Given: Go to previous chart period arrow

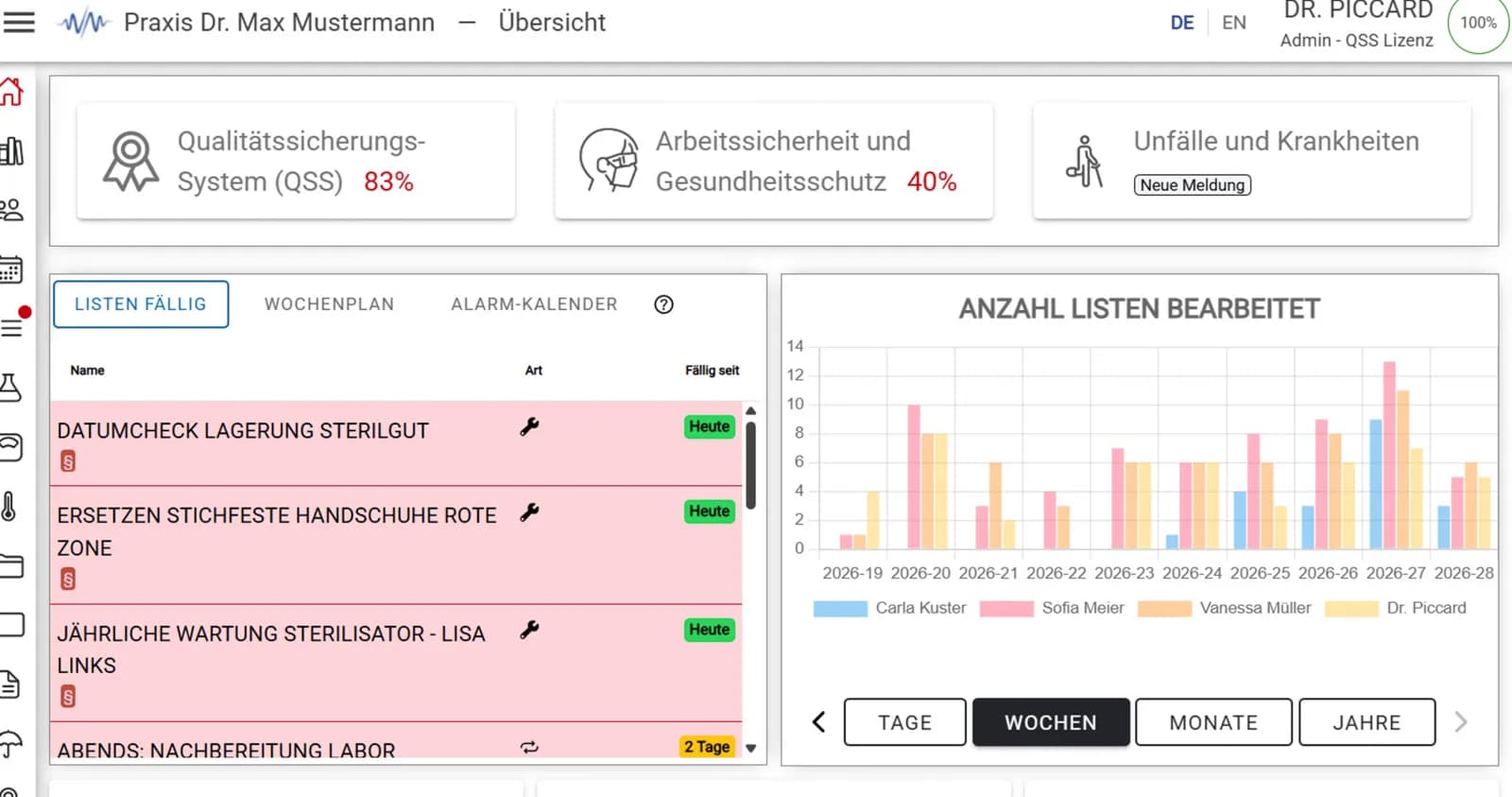Looking at the screenshot, I should (x=819, y=722).
